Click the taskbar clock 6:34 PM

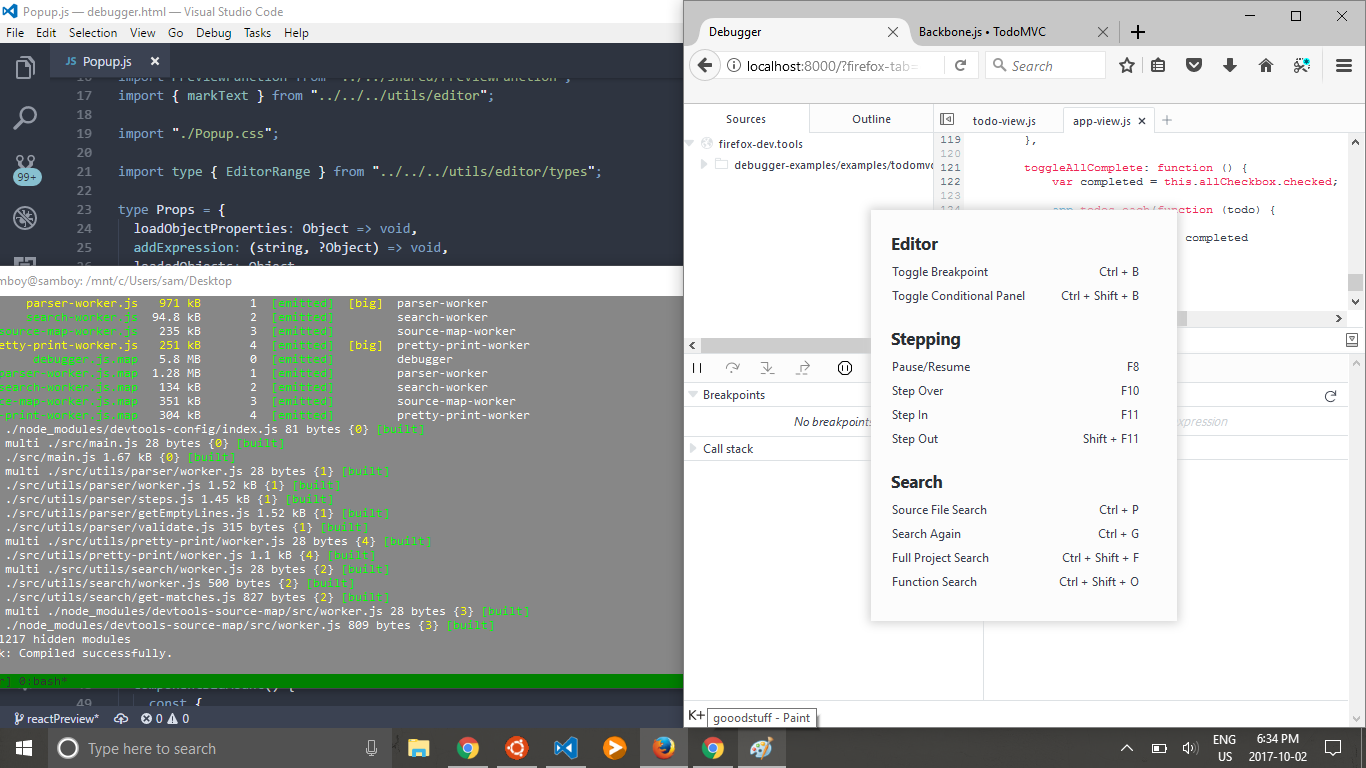coord(1277,748)
